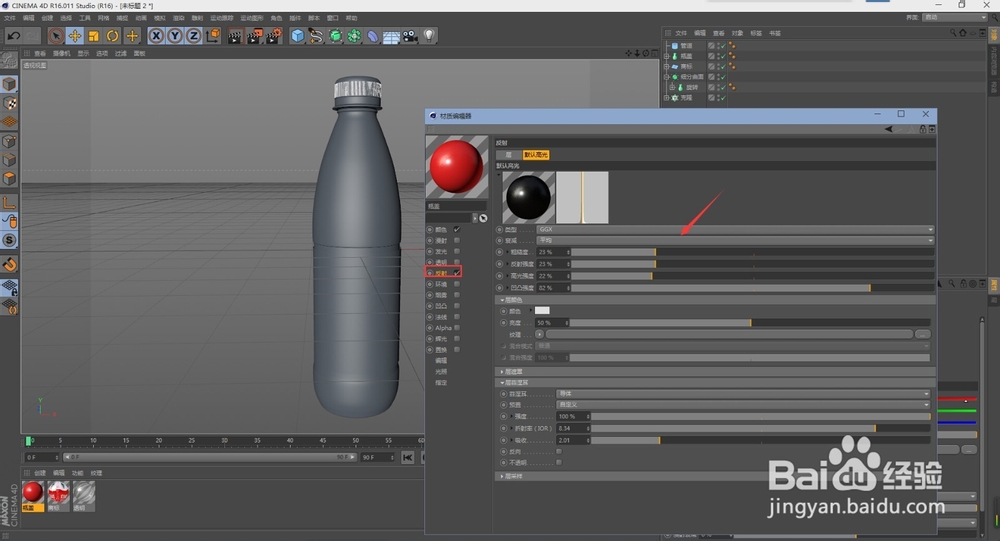Image resolution: width=1000 pixels, height=541 pixels.
Task: Activate the Move tool
Action: (x=75, y=36)
